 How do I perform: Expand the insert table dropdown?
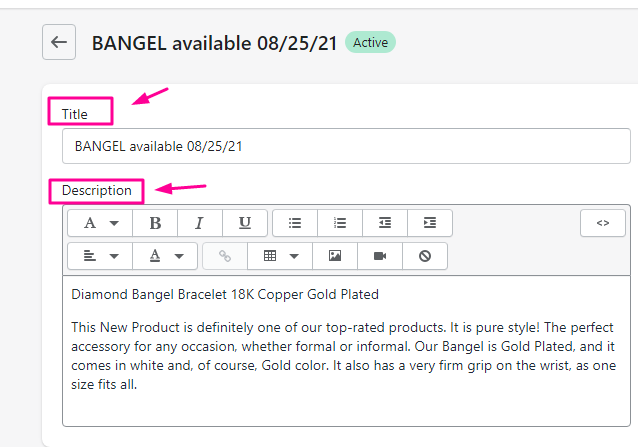[280, 256]
